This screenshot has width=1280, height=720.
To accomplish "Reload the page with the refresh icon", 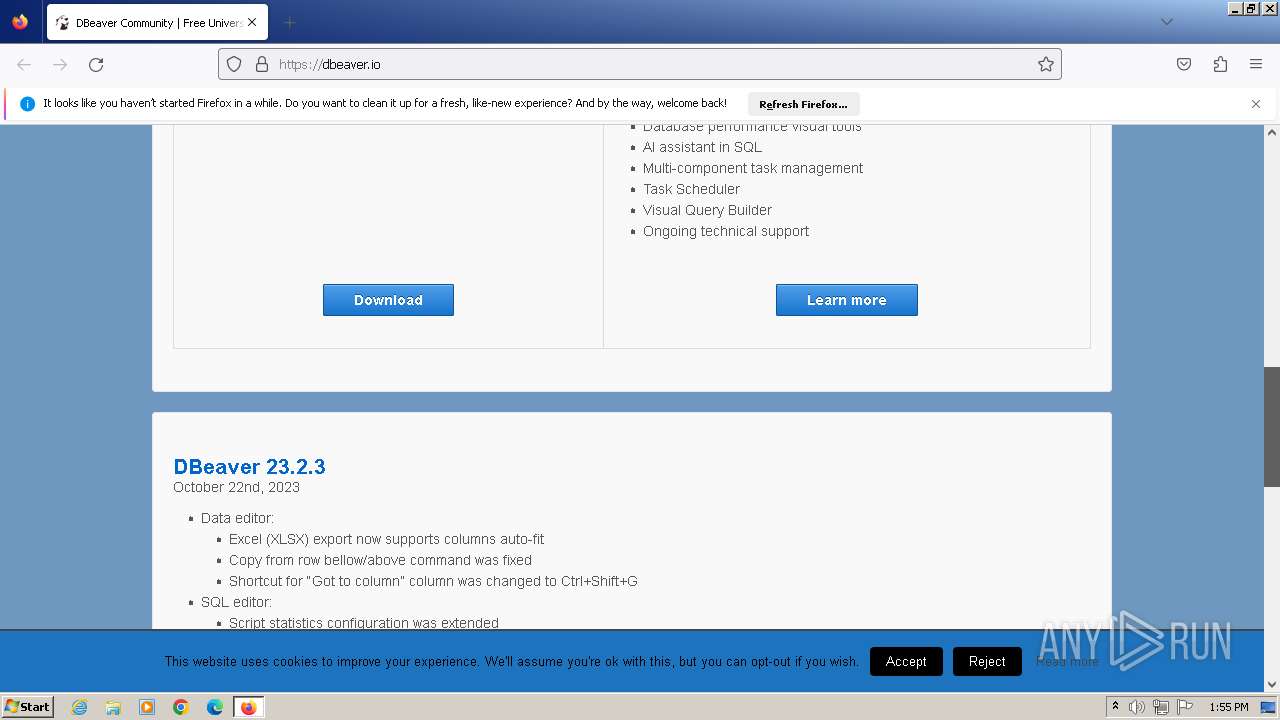I will 96,64.
